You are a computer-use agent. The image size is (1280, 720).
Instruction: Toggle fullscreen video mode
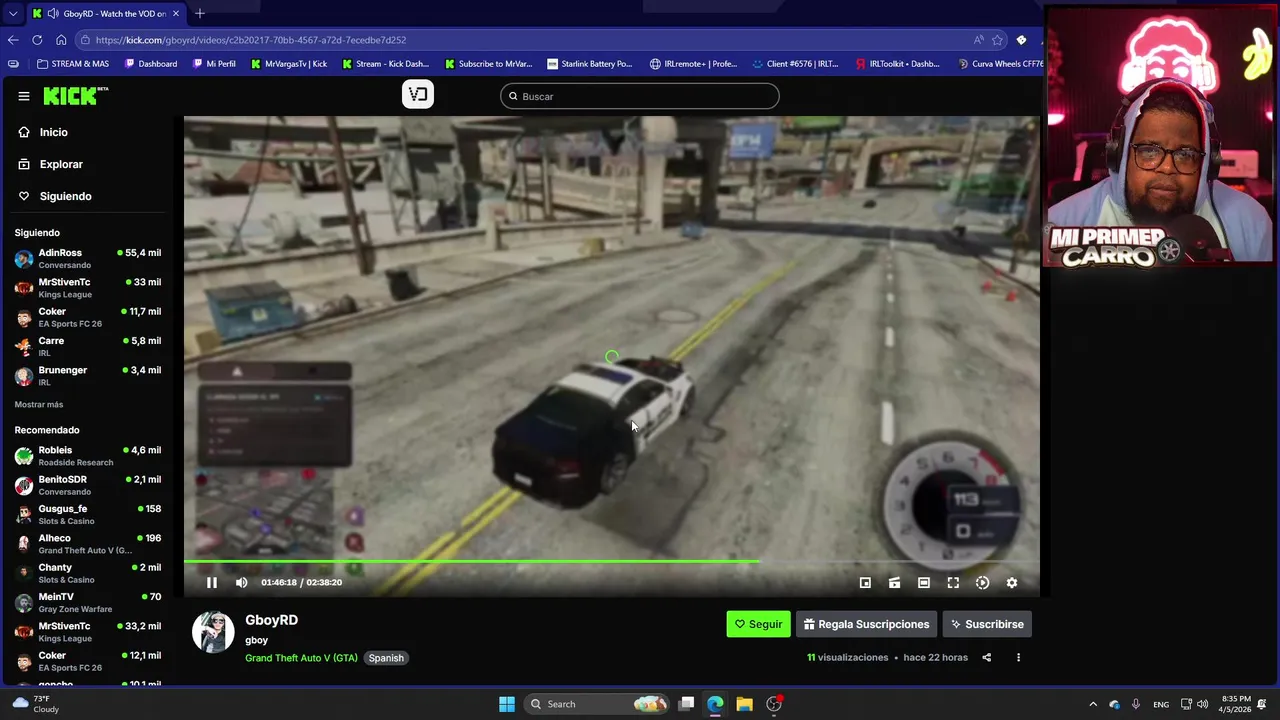(953, 583)
